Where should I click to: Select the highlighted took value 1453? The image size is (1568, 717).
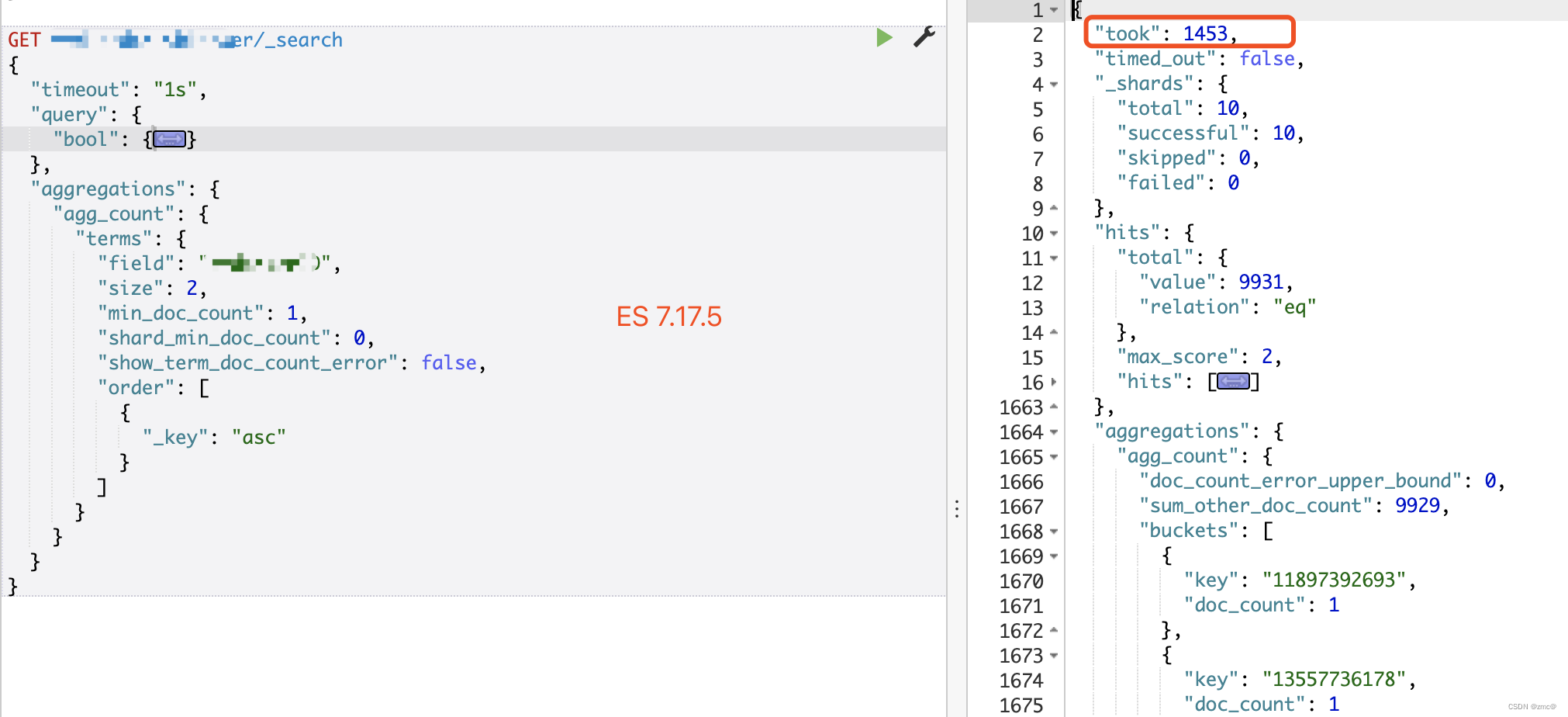pyautogui.click(x=1206, y=33)
